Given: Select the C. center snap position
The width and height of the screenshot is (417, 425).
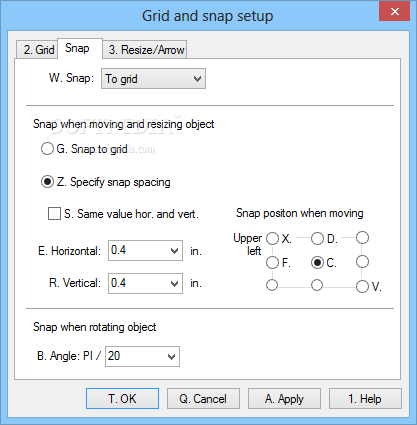Looking at the screenshot, I should coord(317,263).
